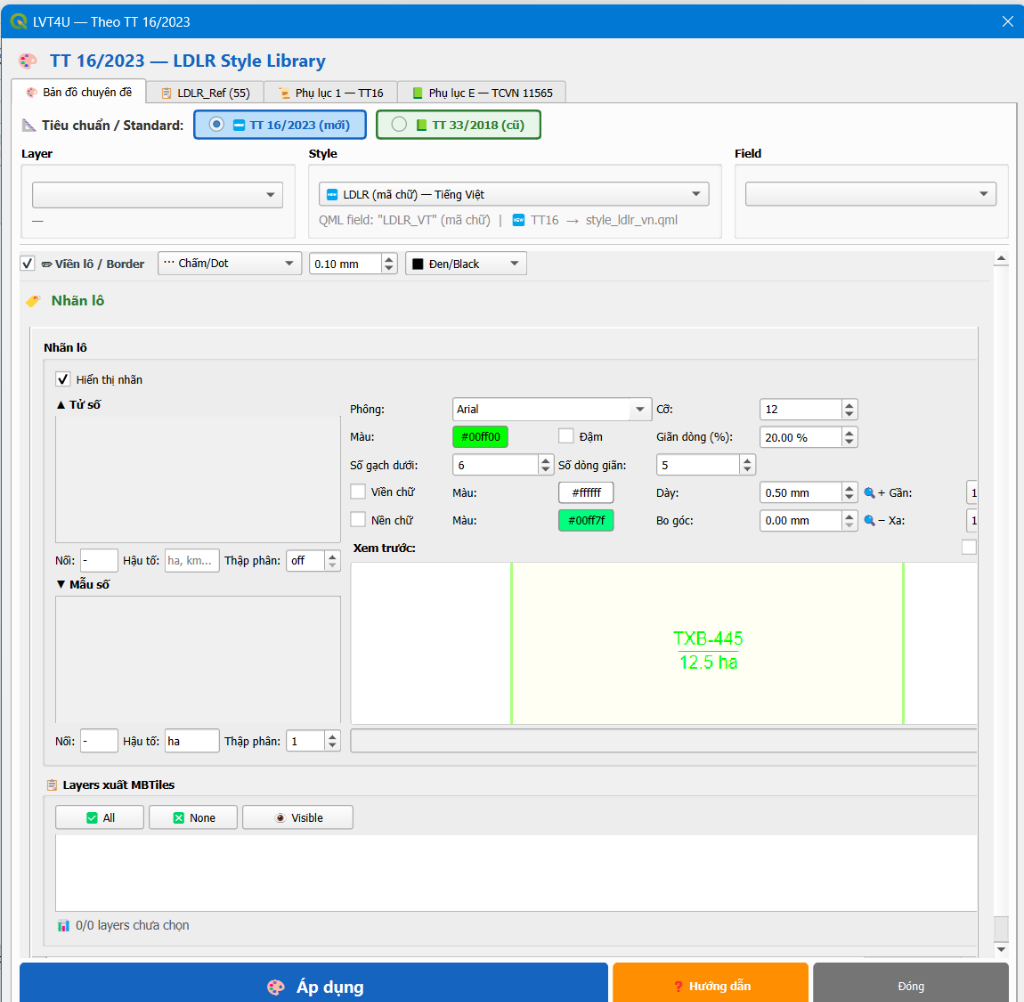
Task: Click the Bo góc 0.00 mm spinner arrows
Action: coord(849,521)
